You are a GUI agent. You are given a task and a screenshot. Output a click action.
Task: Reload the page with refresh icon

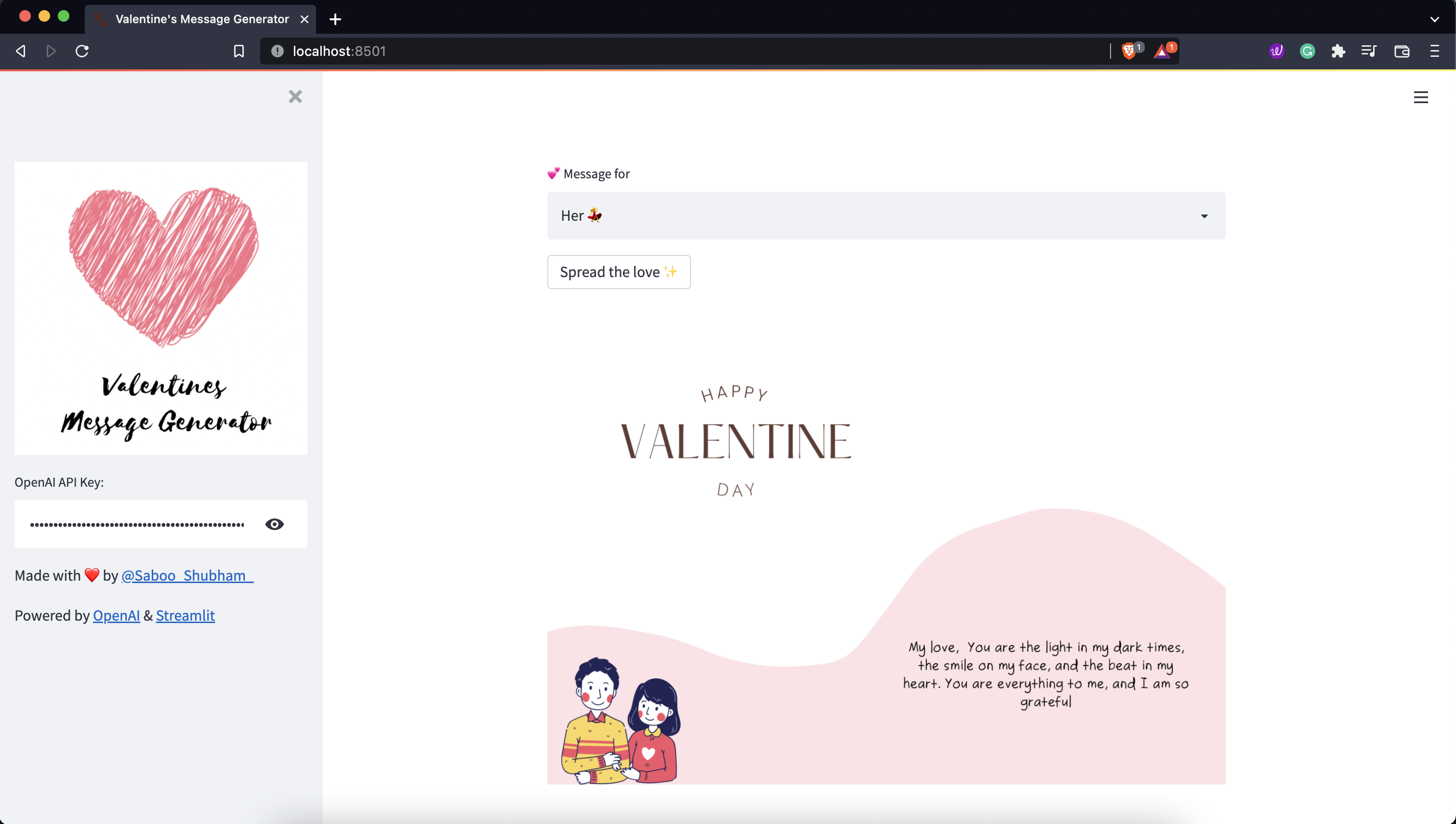[x=82, y=51]
